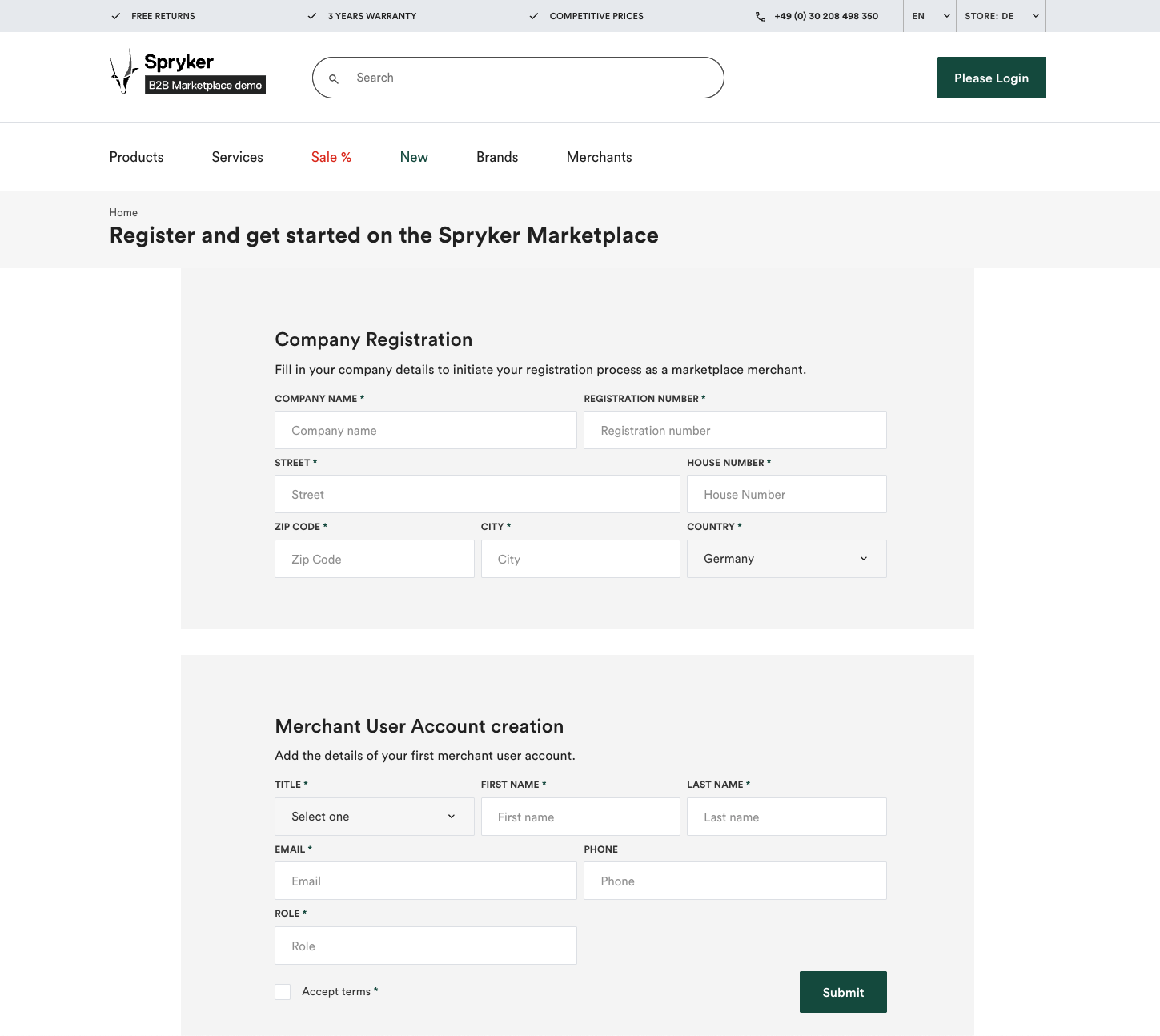The width and height of the screenshot is (1160, 1036).
Task: Click the checkmark beside COMPETITIVE PRICES
Action: 533,15
